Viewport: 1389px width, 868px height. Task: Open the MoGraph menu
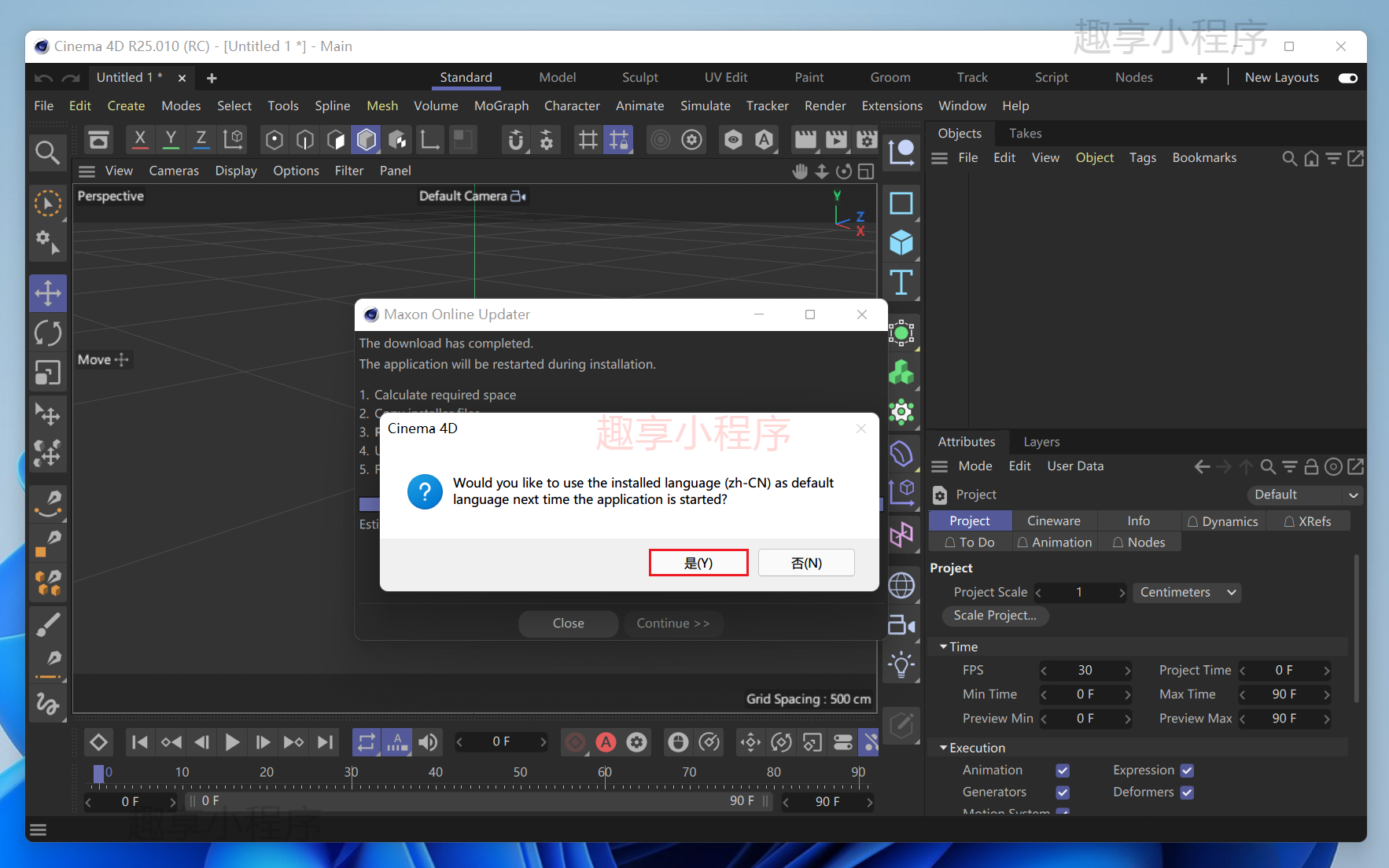click(501, 106)
